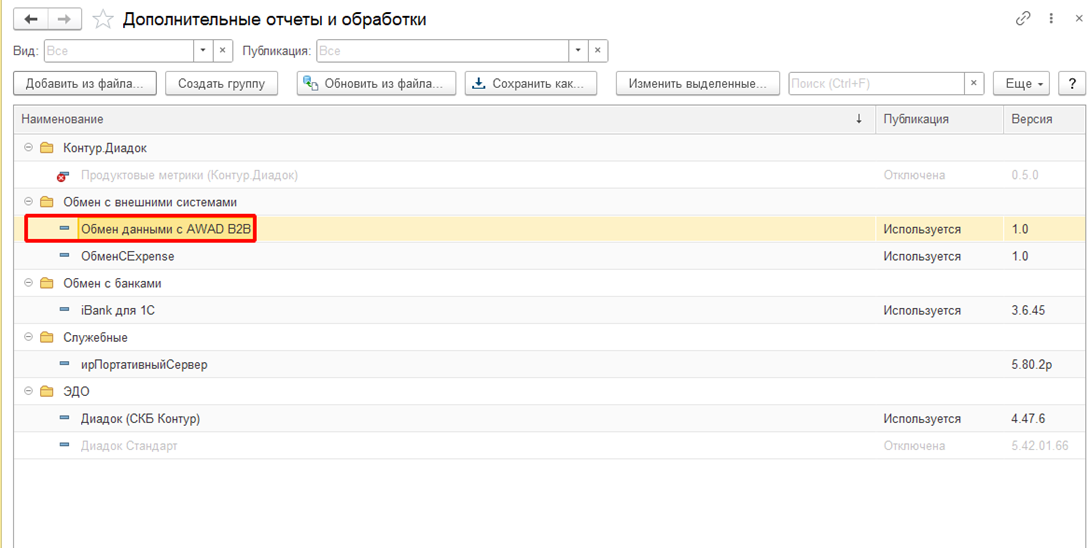Click the Создать группу button

[221, 84]
